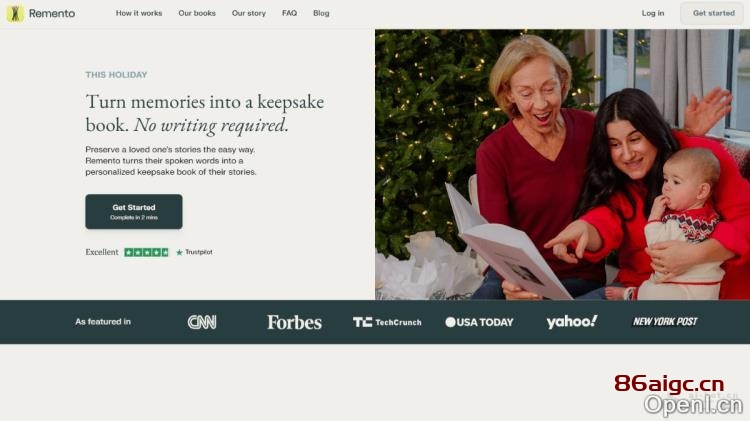The height and width of the screenshot is (421, 750).
Task: Visit the Blog page
Action: [321, 13]
